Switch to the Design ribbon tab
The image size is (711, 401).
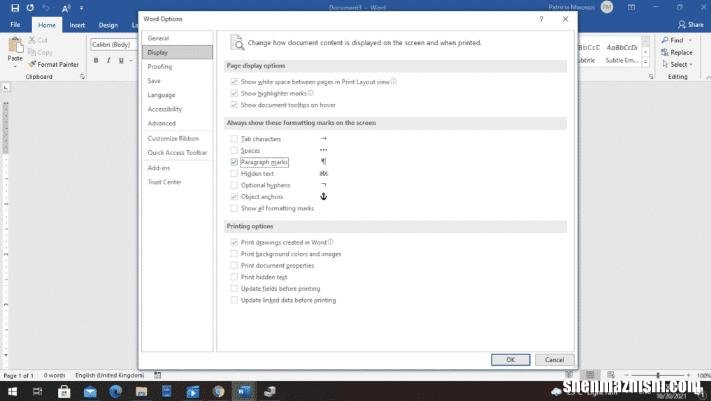[x=108, y=25]
